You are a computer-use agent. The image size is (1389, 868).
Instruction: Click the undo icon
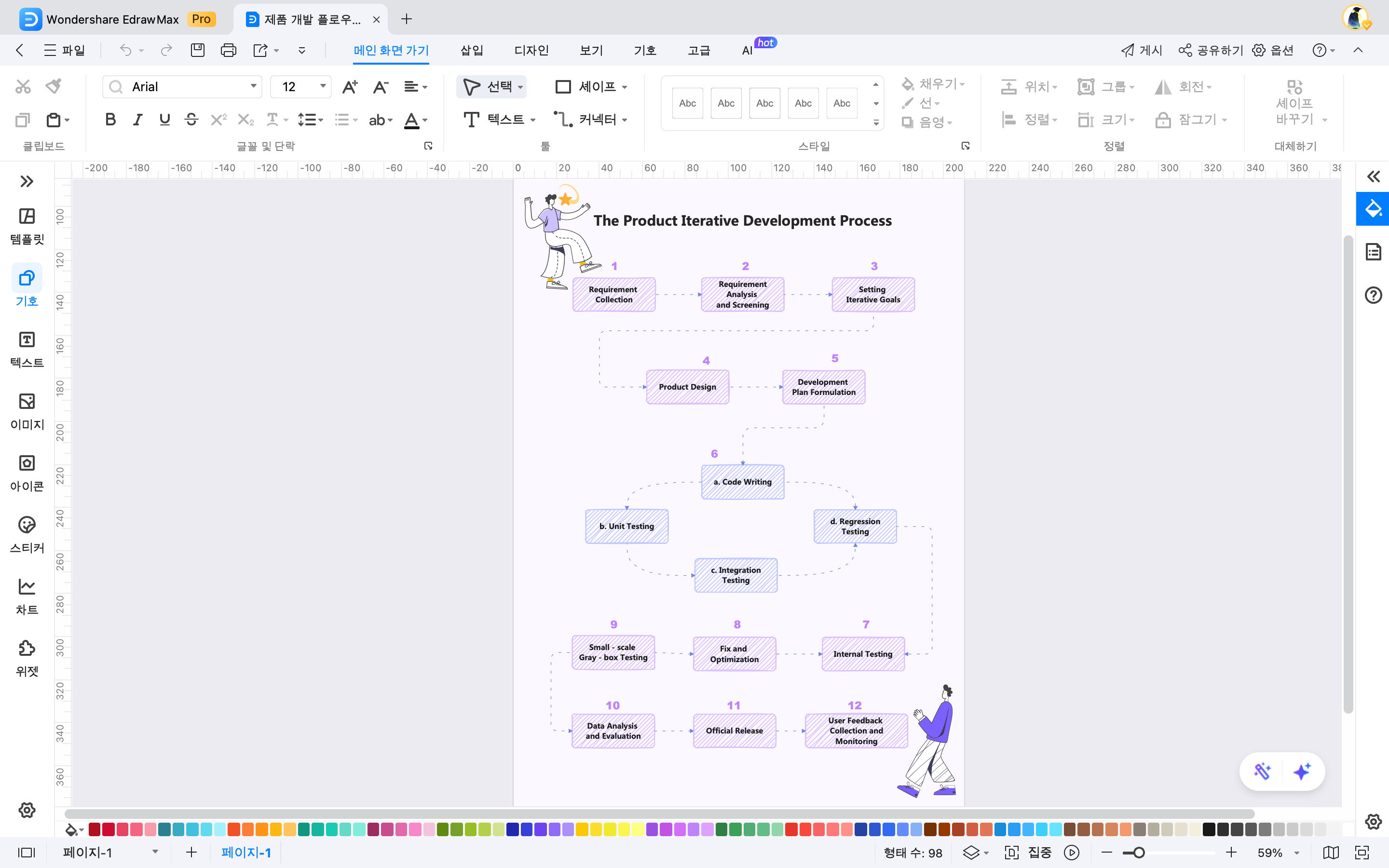[126, 50]
